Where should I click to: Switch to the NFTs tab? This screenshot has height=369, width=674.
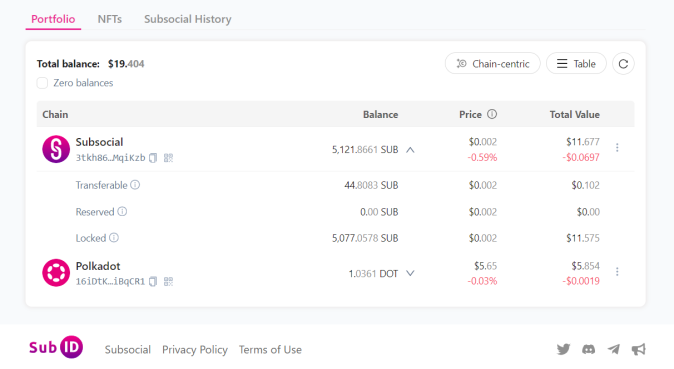click(110, 19)
